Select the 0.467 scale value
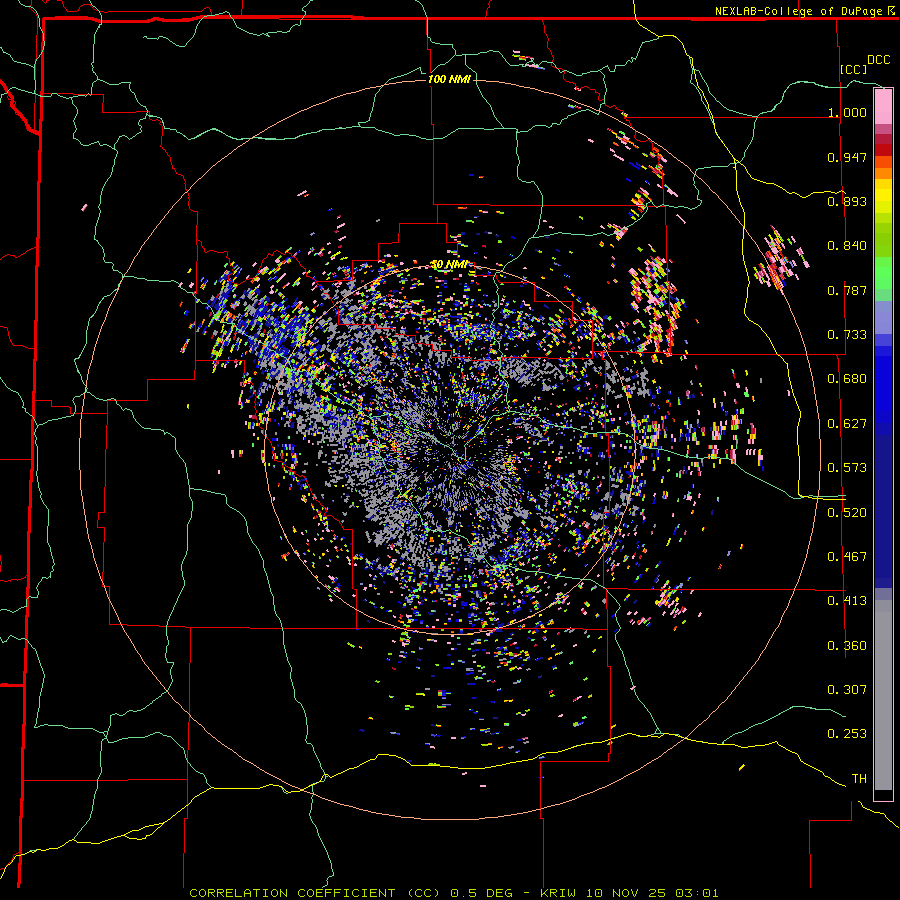Screen dimensions: 900x900 point(847,557)
